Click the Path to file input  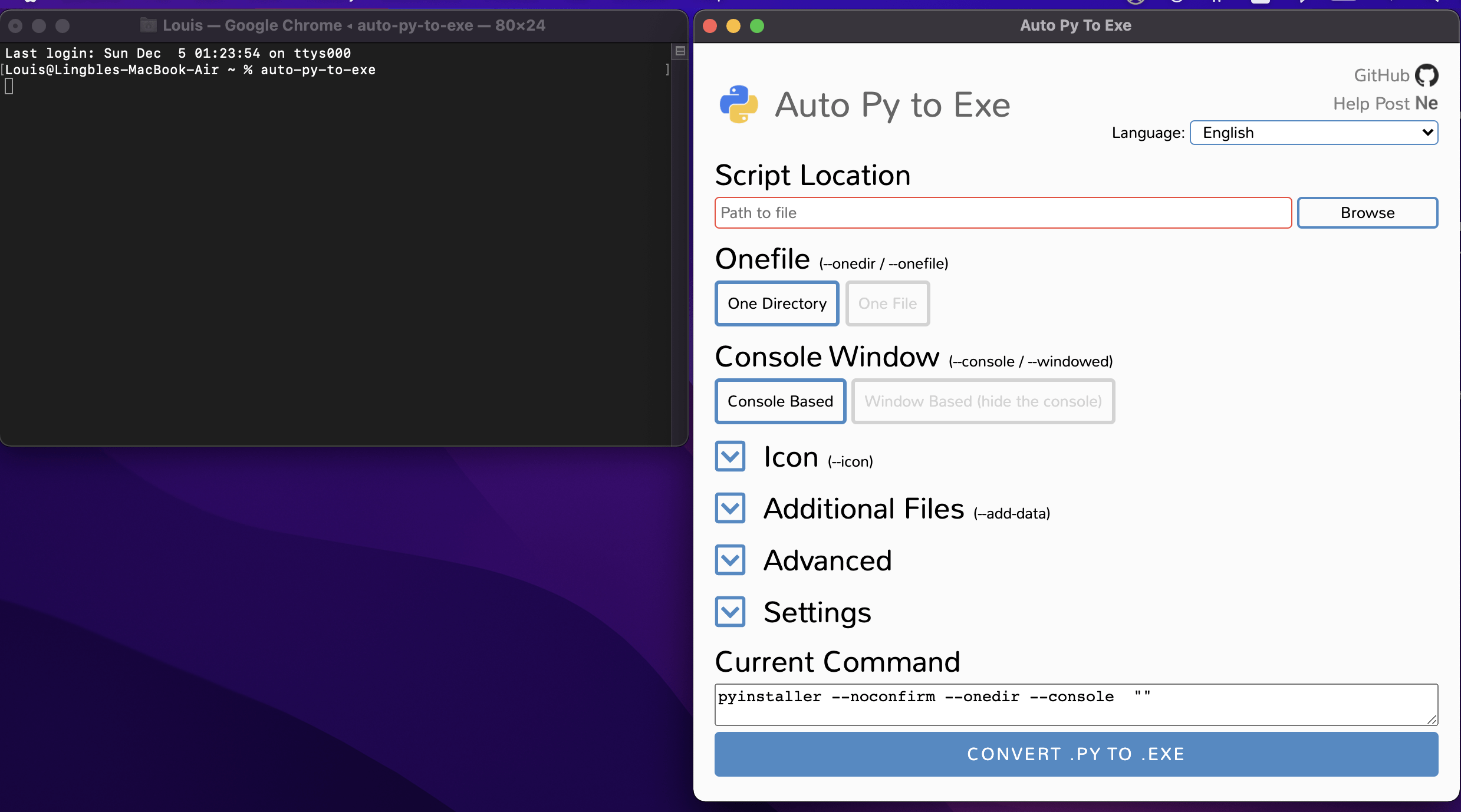tap(1002, 213)
